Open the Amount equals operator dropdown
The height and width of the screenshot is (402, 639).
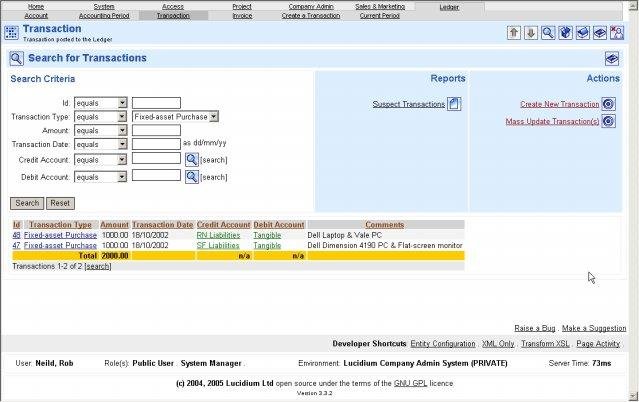coord(101,130)
